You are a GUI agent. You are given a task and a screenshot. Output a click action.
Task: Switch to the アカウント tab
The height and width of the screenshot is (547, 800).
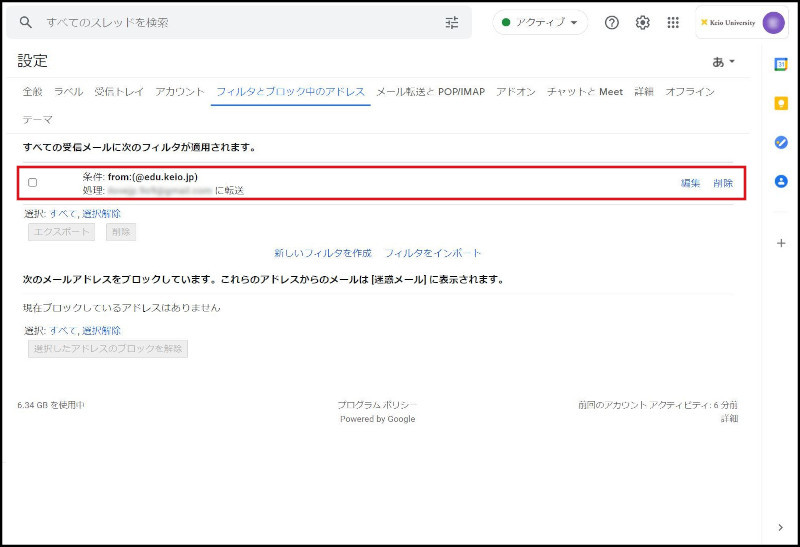[180, 92]
